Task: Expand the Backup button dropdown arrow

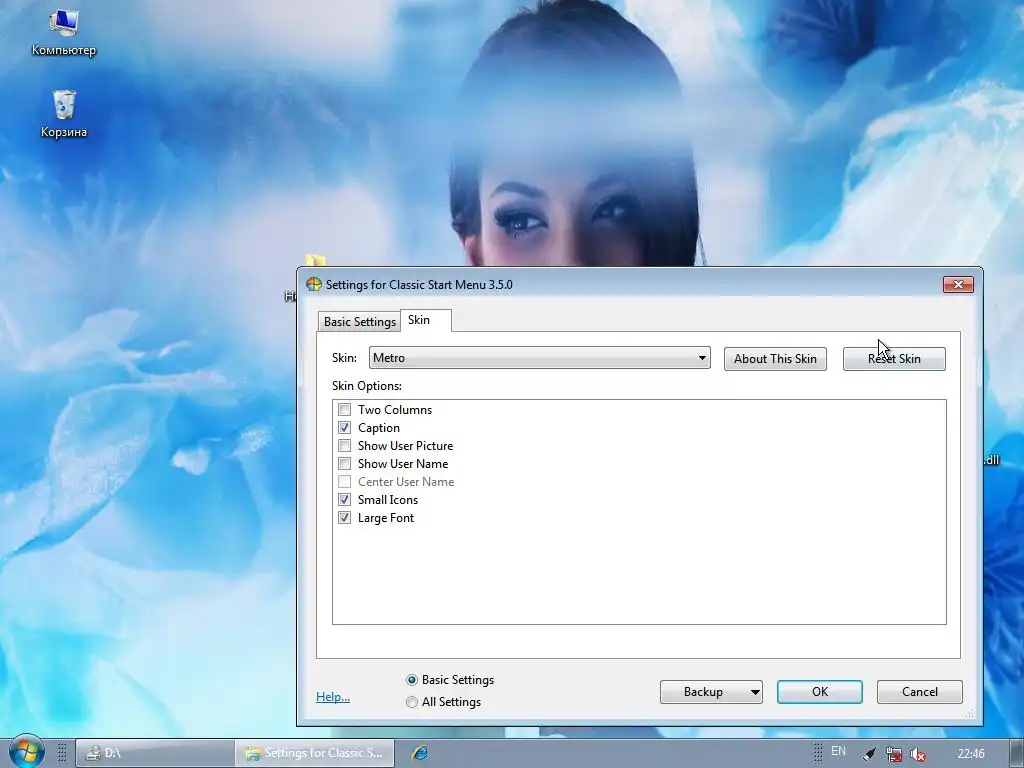Action: click(x=755, y=692)
